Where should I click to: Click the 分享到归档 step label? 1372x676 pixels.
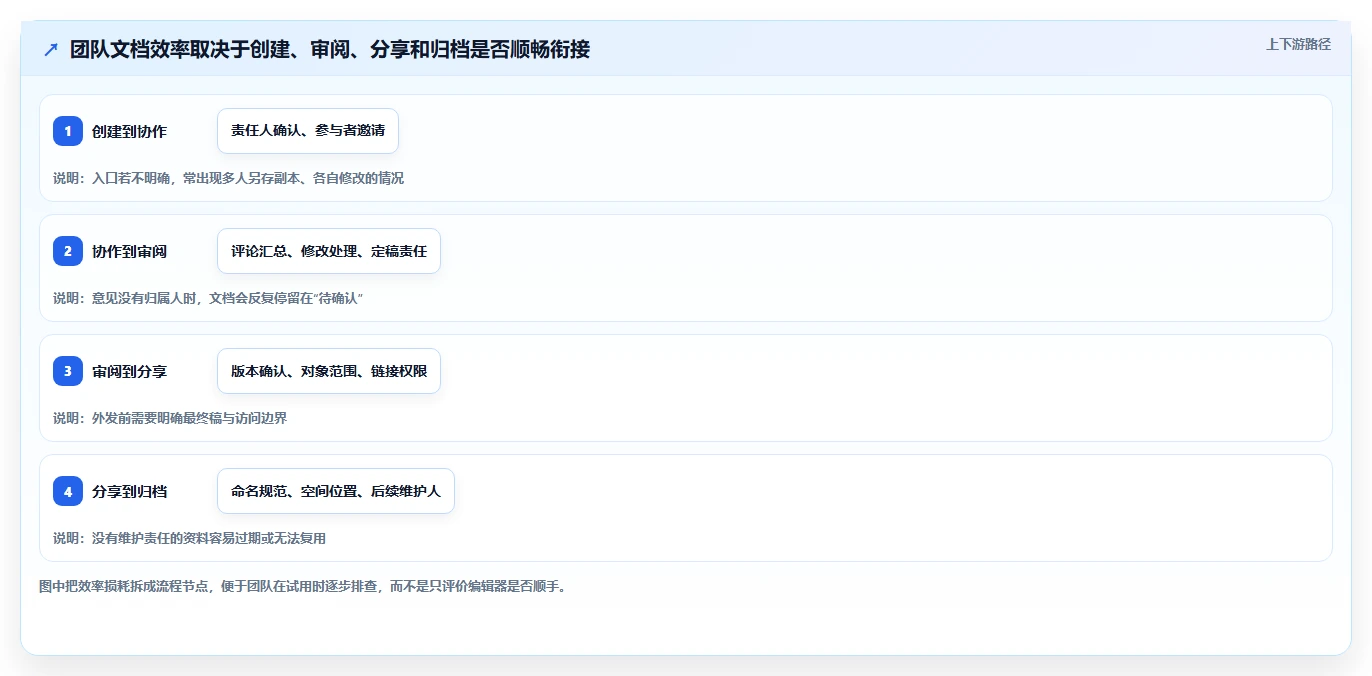click(x=129, y=491)
